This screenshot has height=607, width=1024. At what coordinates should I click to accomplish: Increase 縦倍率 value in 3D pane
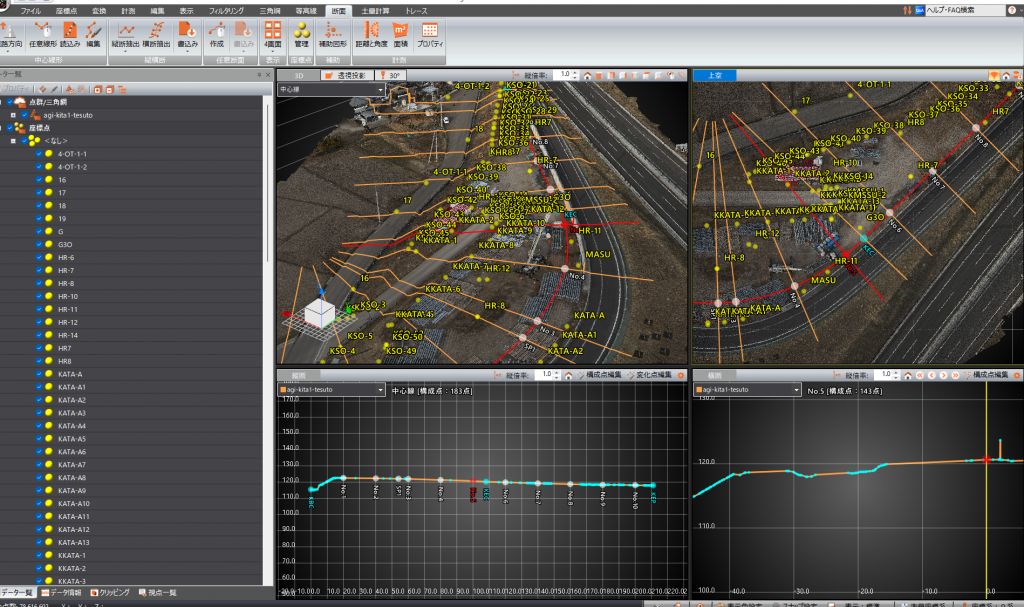pyautogui.click(x=575, y=73)
